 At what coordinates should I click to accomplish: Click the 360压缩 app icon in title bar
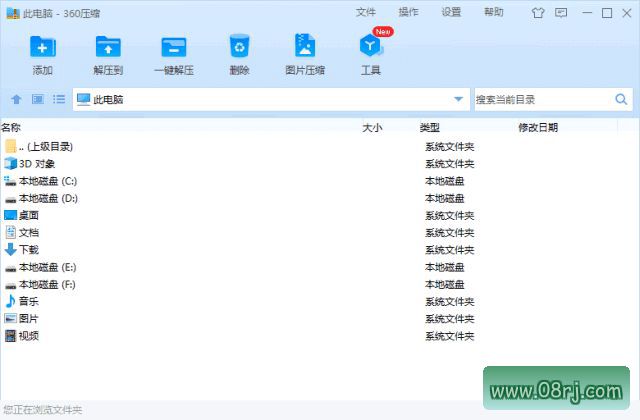tap(13, 13)
